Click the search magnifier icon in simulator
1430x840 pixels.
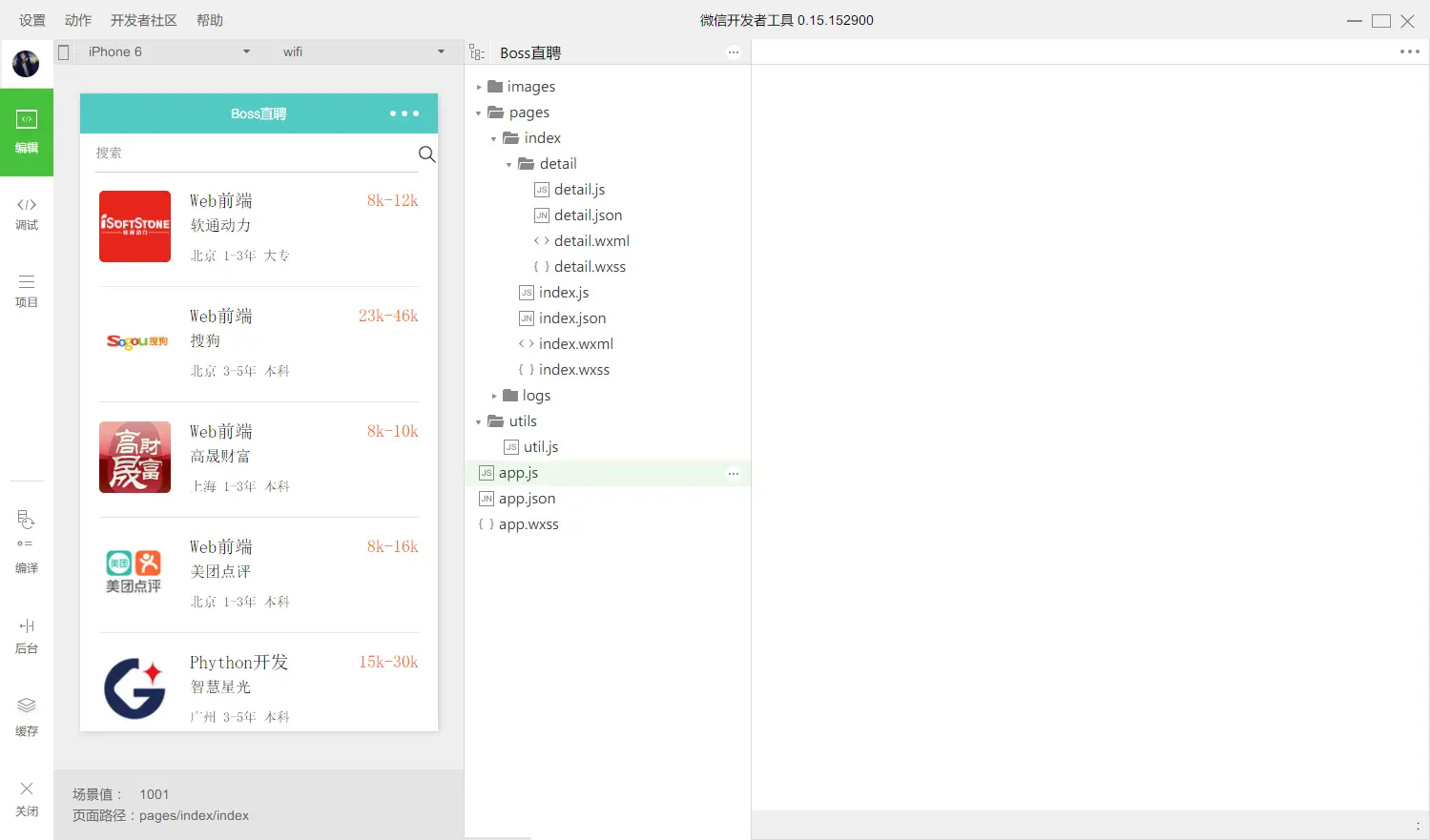click(x=427, y=154)
